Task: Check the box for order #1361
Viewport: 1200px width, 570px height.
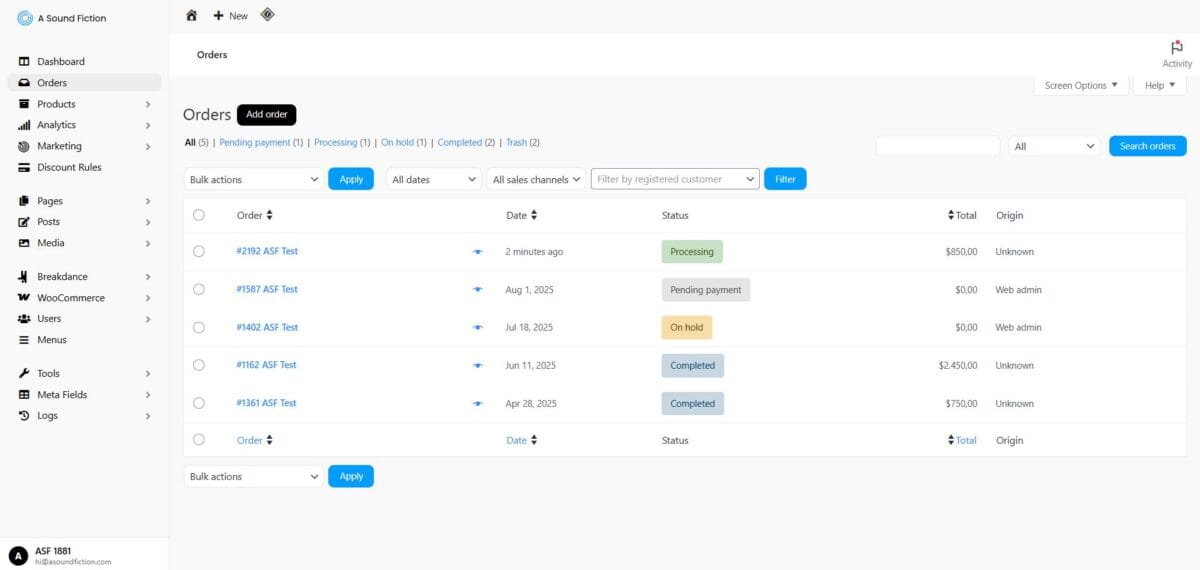Action: click(199, 403)
